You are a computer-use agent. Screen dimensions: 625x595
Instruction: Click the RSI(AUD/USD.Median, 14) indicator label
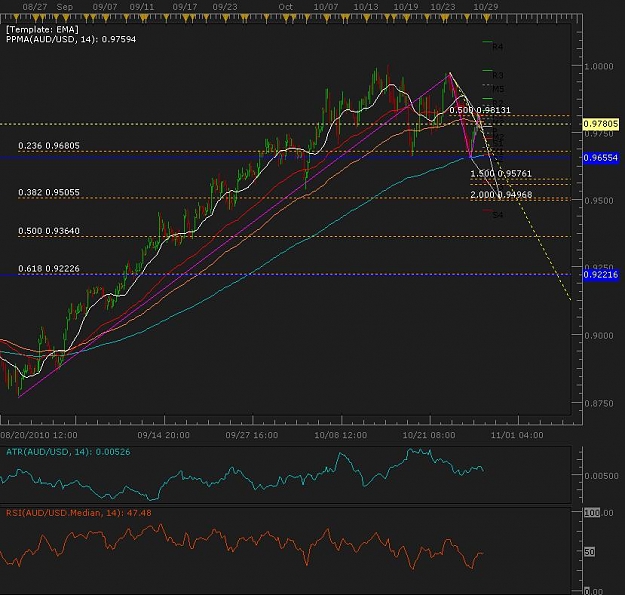click(x=79, y=513)
